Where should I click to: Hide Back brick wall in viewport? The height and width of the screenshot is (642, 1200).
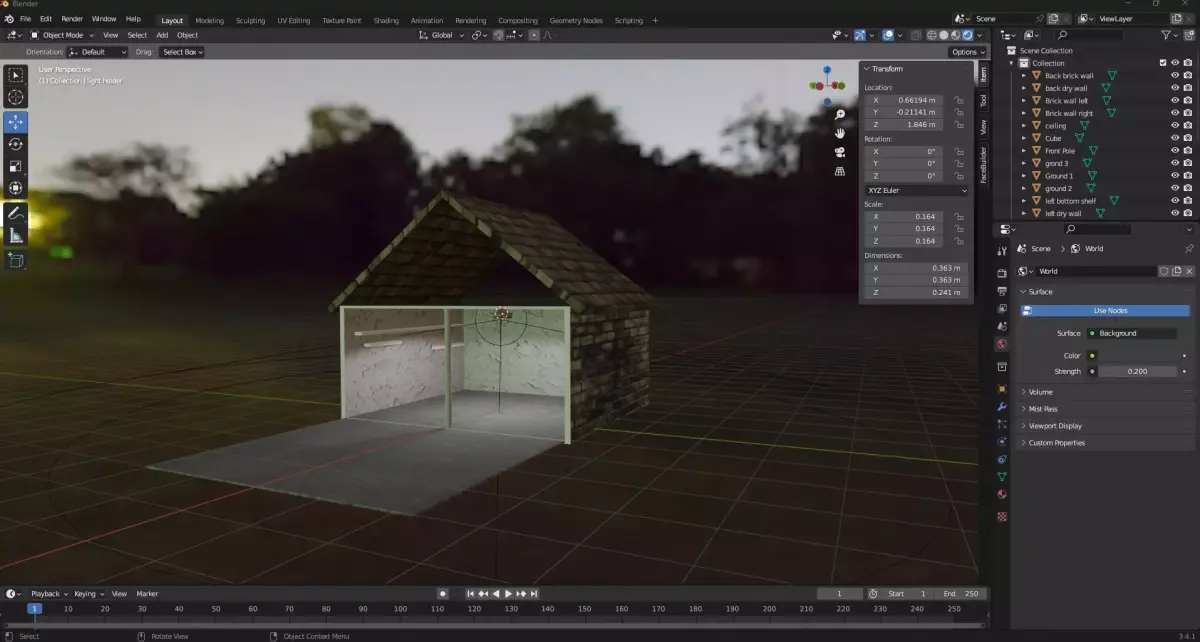[1175, 76]
